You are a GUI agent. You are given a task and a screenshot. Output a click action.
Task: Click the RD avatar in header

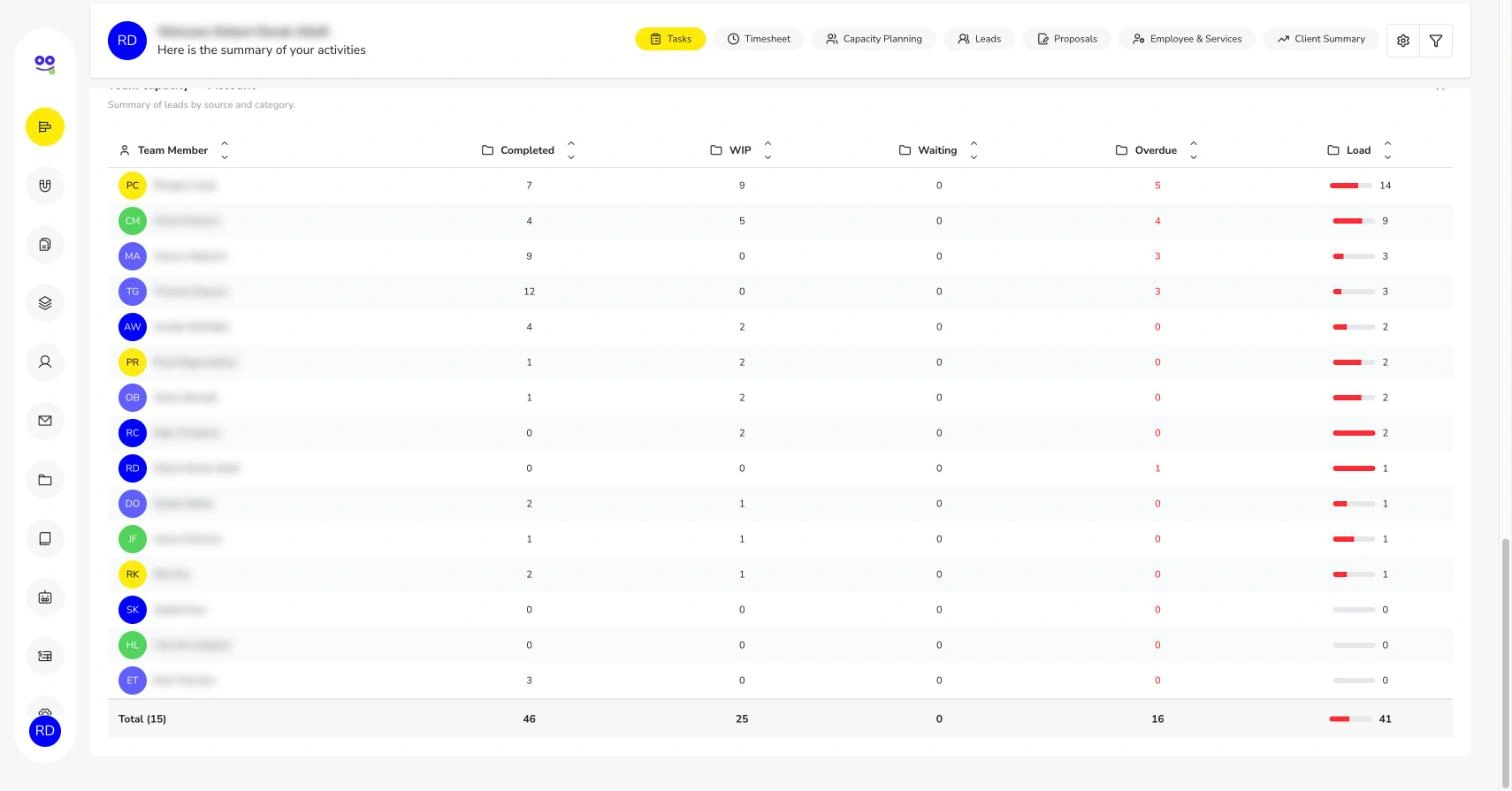pos(127,41)
